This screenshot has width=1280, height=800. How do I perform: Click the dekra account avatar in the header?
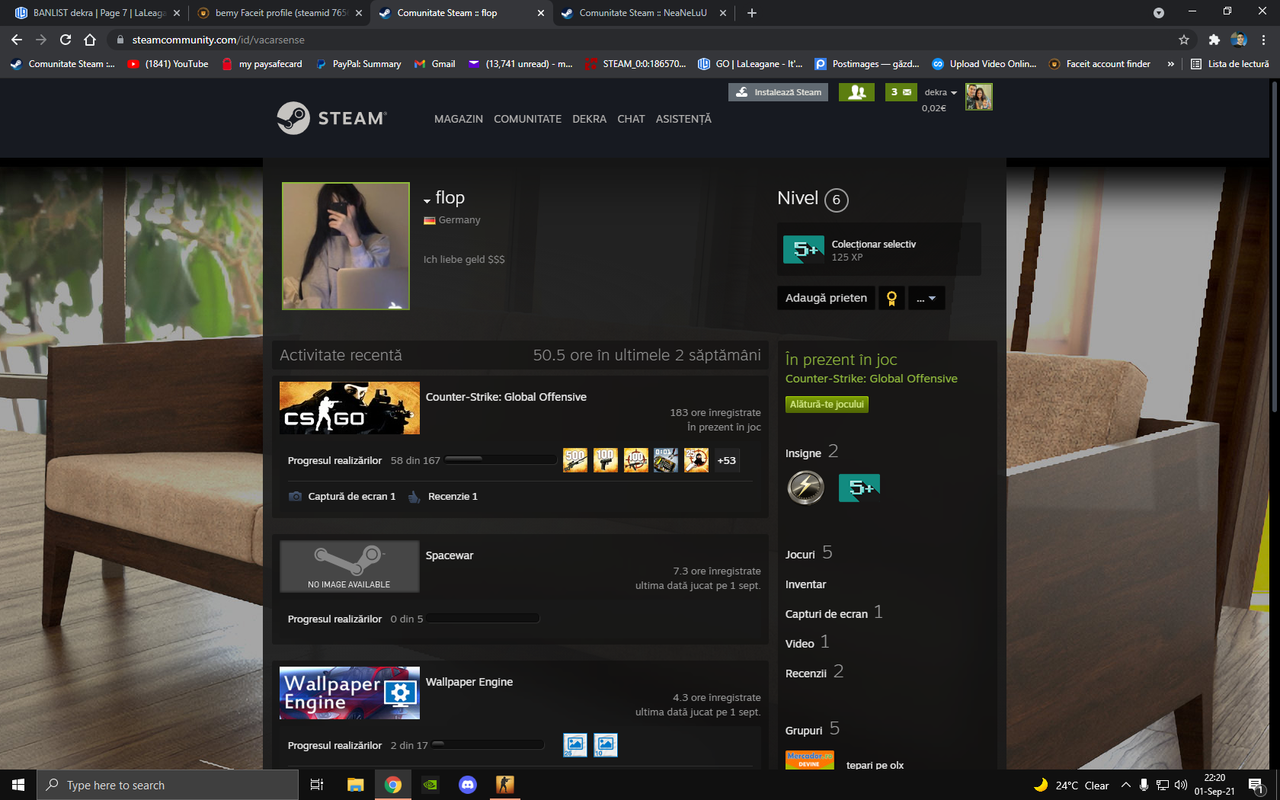[x=978, y=97]
